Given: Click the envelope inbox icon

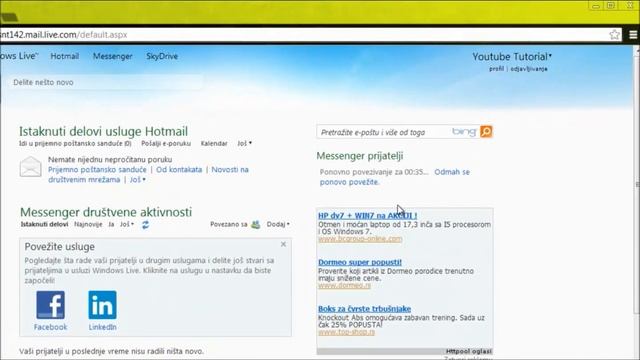Looking at the screenshot, I should (31, 167).
